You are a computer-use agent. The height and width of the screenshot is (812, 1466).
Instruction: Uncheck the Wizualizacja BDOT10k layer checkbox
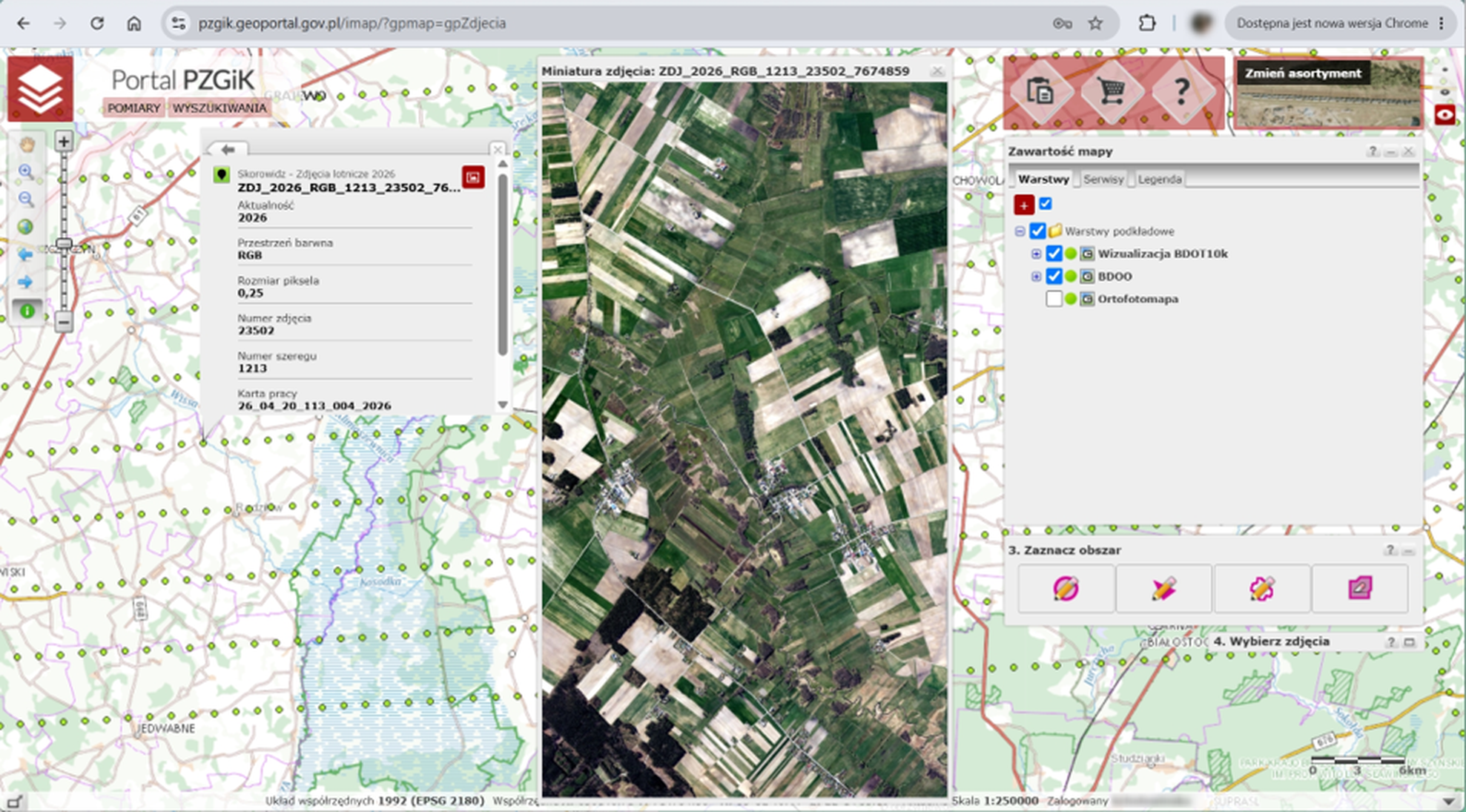click(1054, 254)
